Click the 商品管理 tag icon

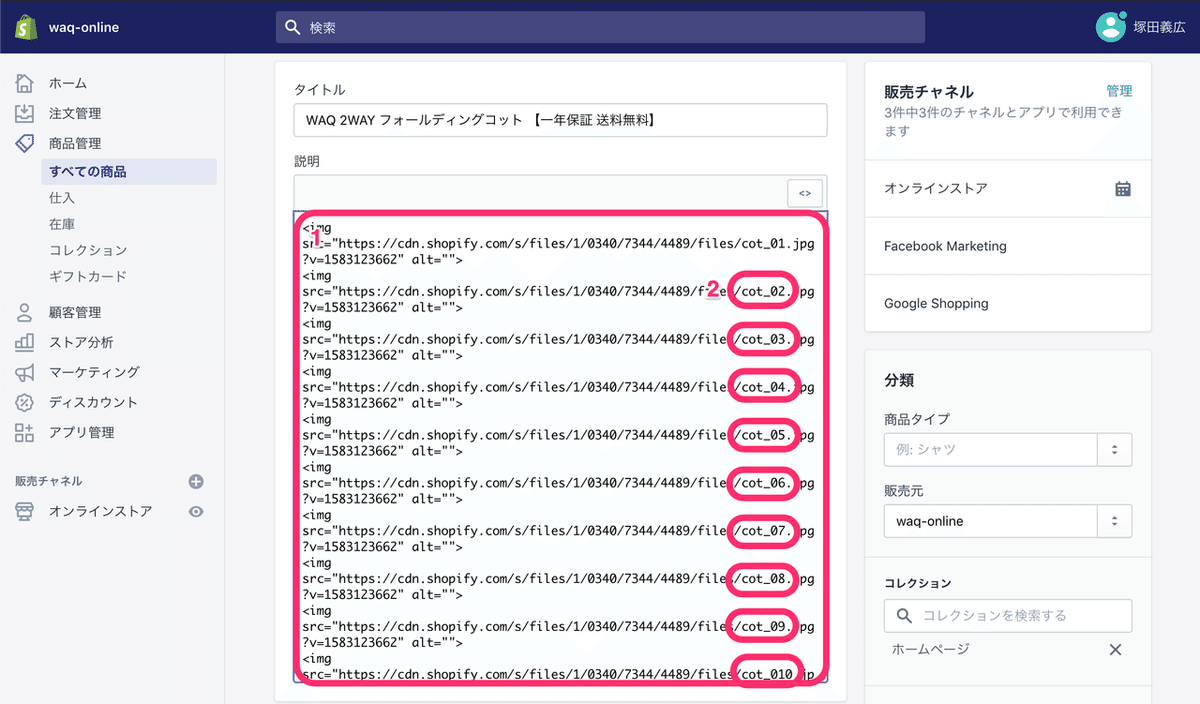coord(25,143)
